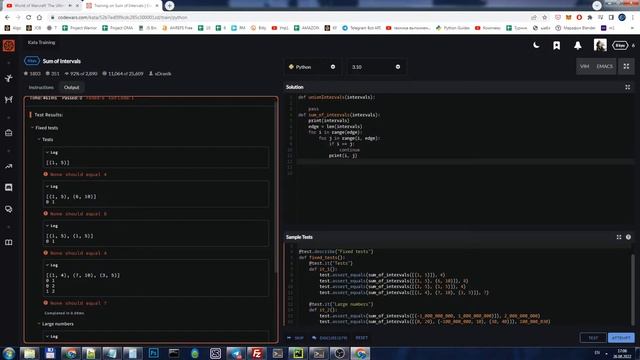Click the RESET link
This screenshot has height=360, width=640.
coord(362,338)
